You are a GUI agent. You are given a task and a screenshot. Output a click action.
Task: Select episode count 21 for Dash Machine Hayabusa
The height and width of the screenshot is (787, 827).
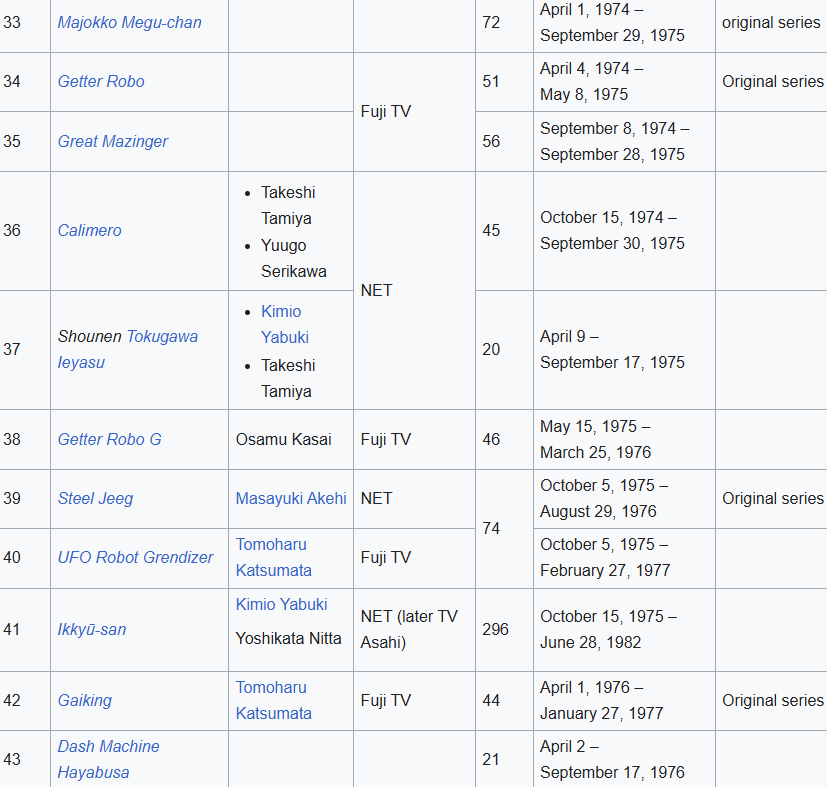(x=491, y=760)
